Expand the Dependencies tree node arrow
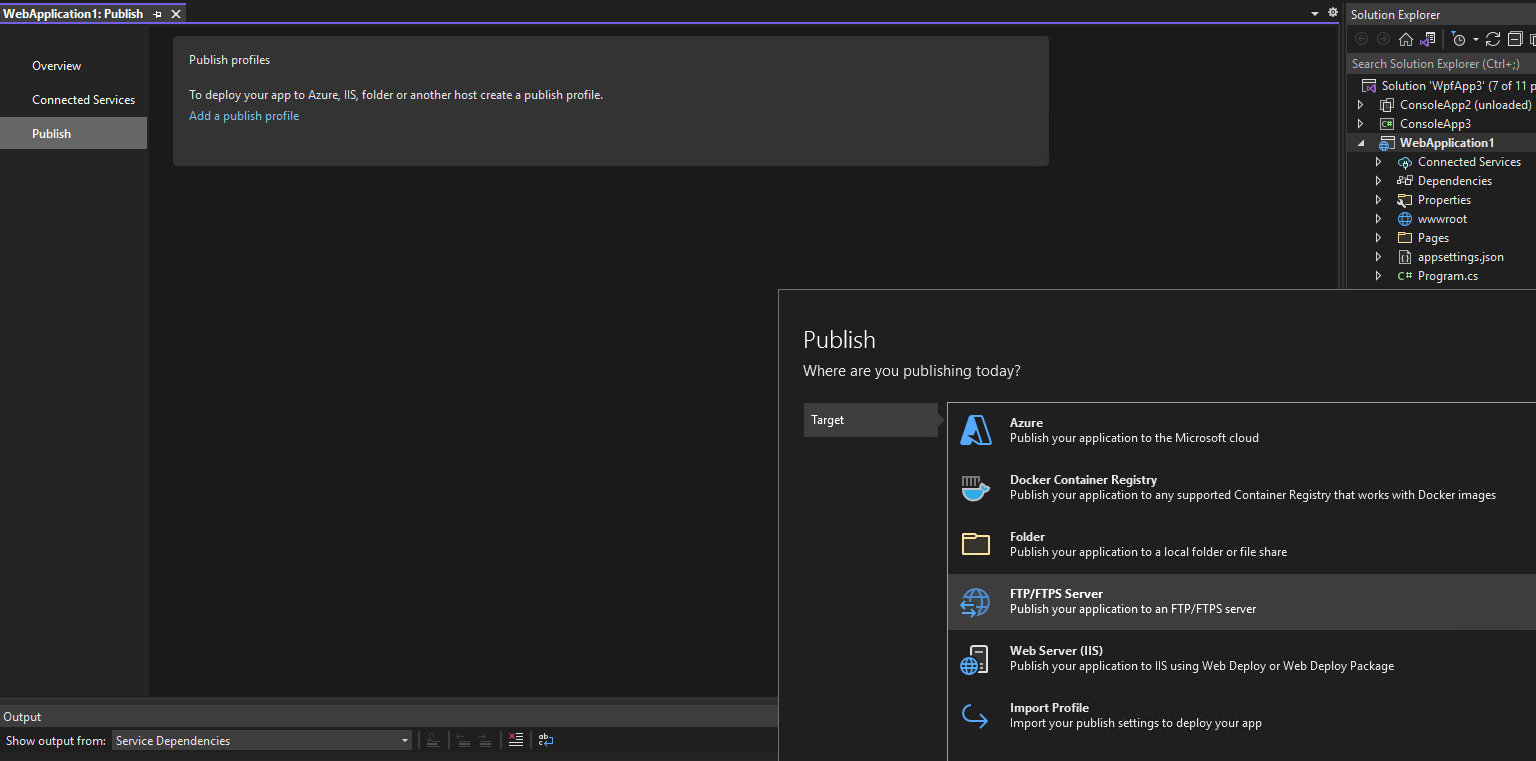Screen dimensions: 1536x761 [1378, 181]
